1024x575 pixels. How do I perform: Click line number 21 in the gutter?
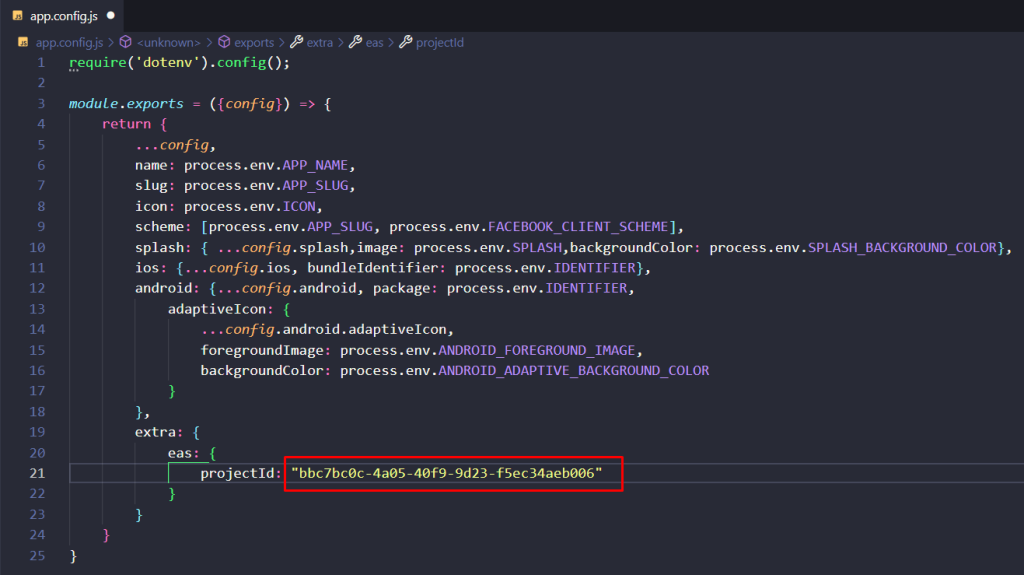[x=37, y=473]
